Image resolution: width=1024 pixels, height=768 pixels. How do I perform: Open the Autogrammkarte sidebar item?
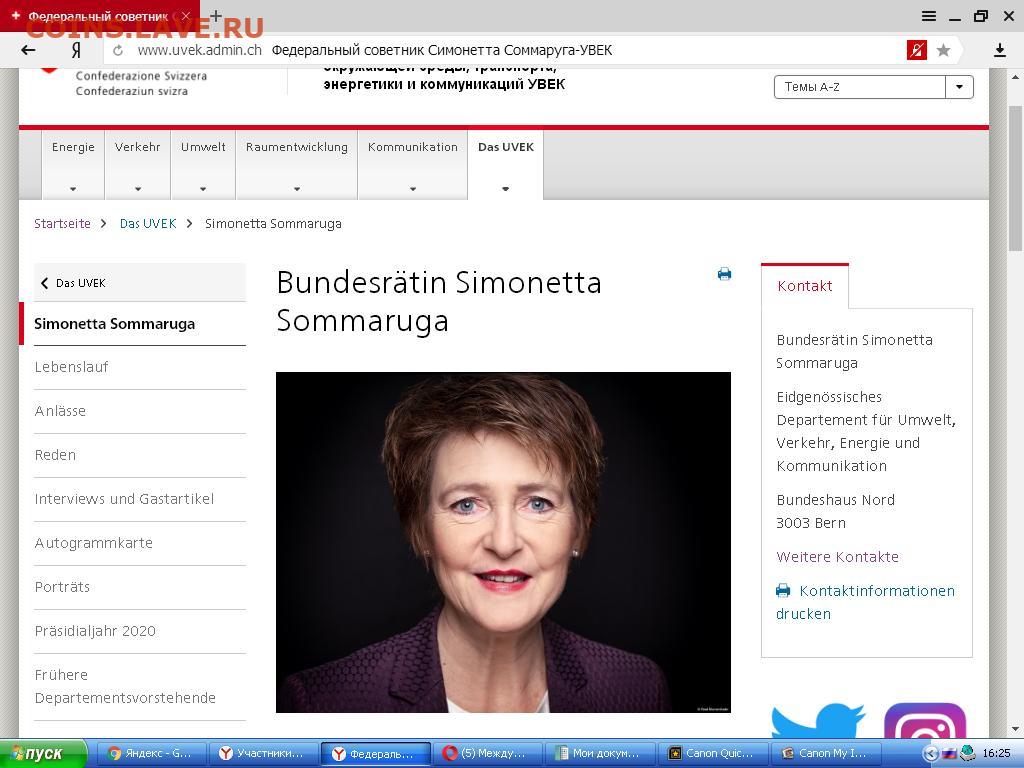pyautogui.click(x=140, y=543)
